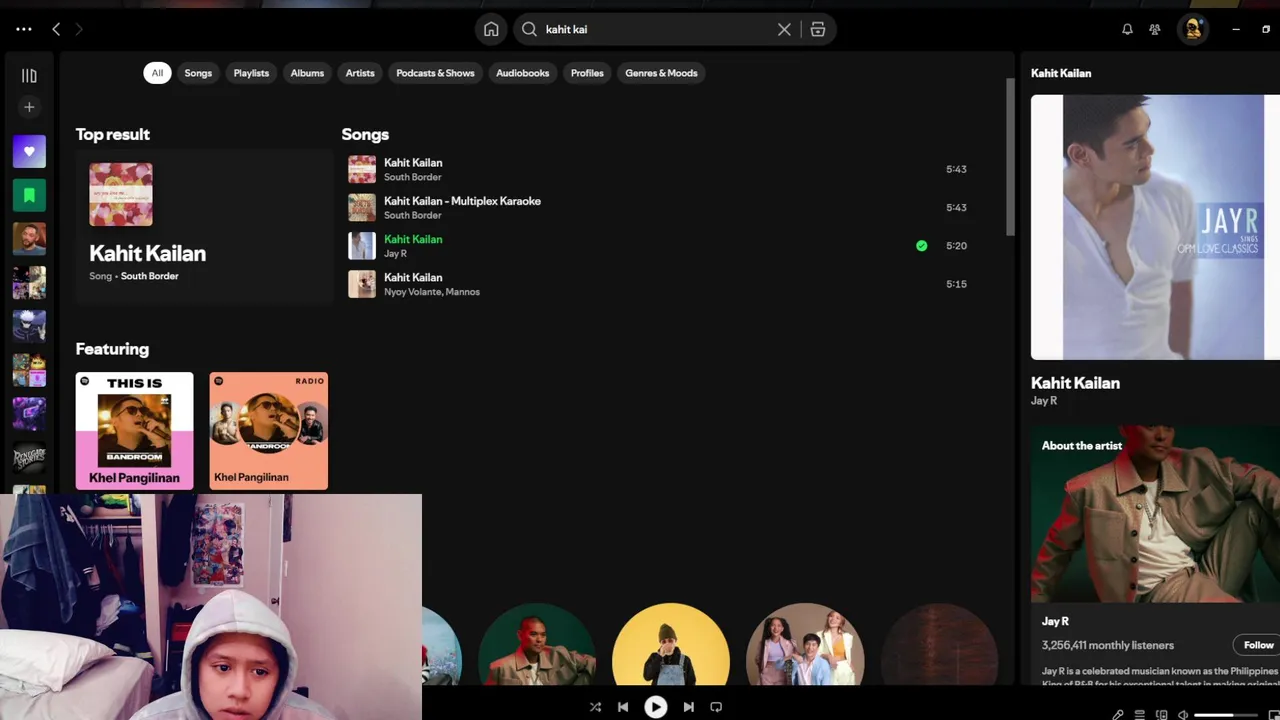Open Friend Activity panel
1280x720 pixels.
1155,29
